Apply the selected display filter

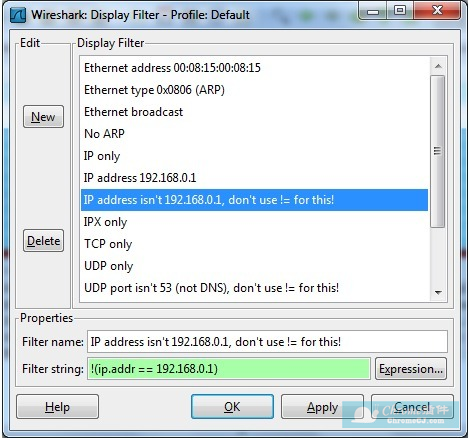click(x=322, y=407)
